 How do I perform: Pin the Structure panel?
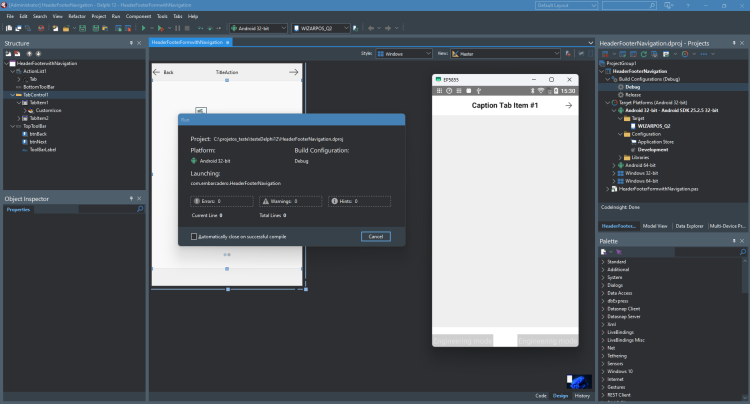click(x=131, y=43)
